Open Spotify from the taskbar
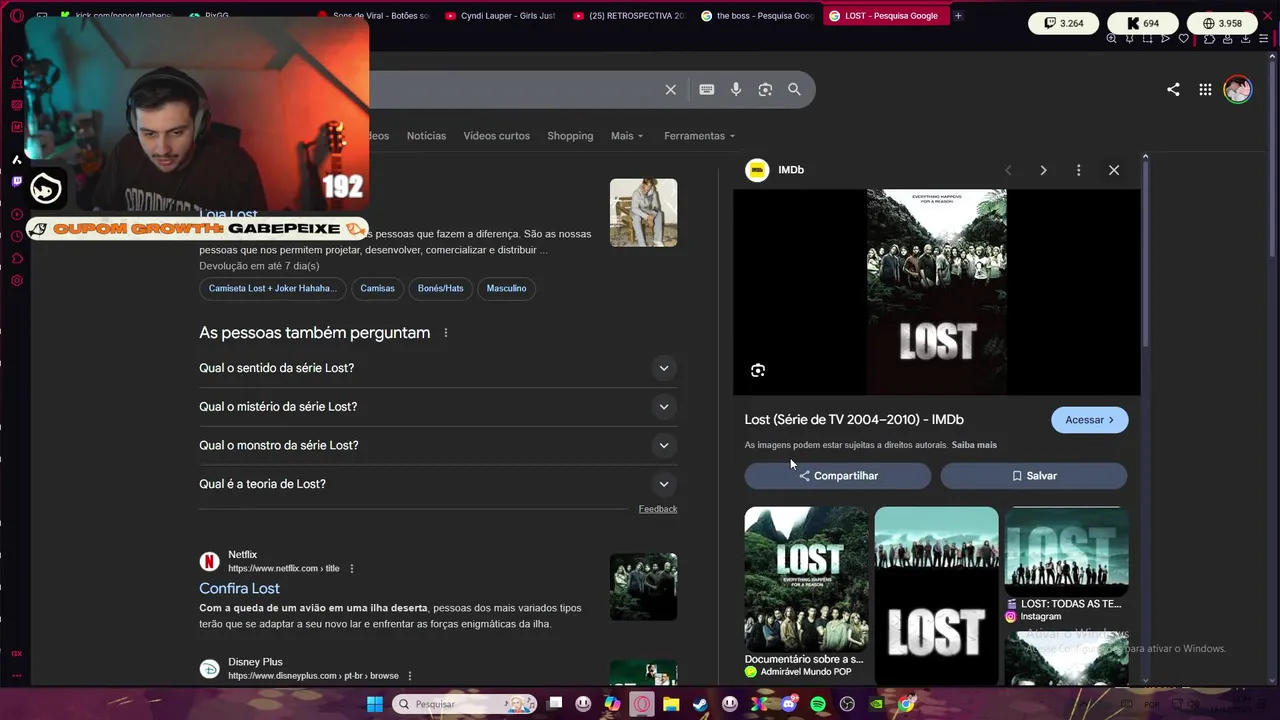Screen dimensions: 1280x720 point(818,704)
